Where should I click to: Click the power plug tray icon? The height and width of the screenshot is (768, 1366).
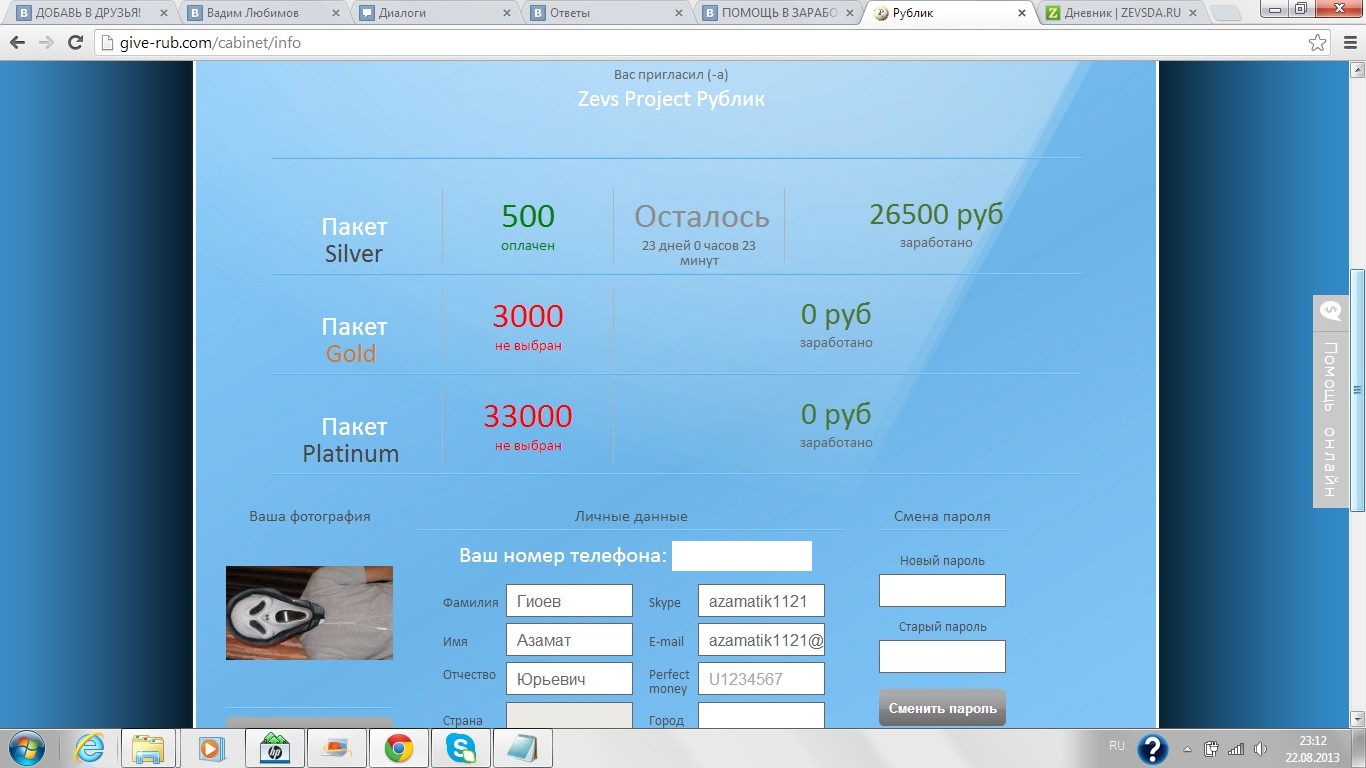(1211, 748)
